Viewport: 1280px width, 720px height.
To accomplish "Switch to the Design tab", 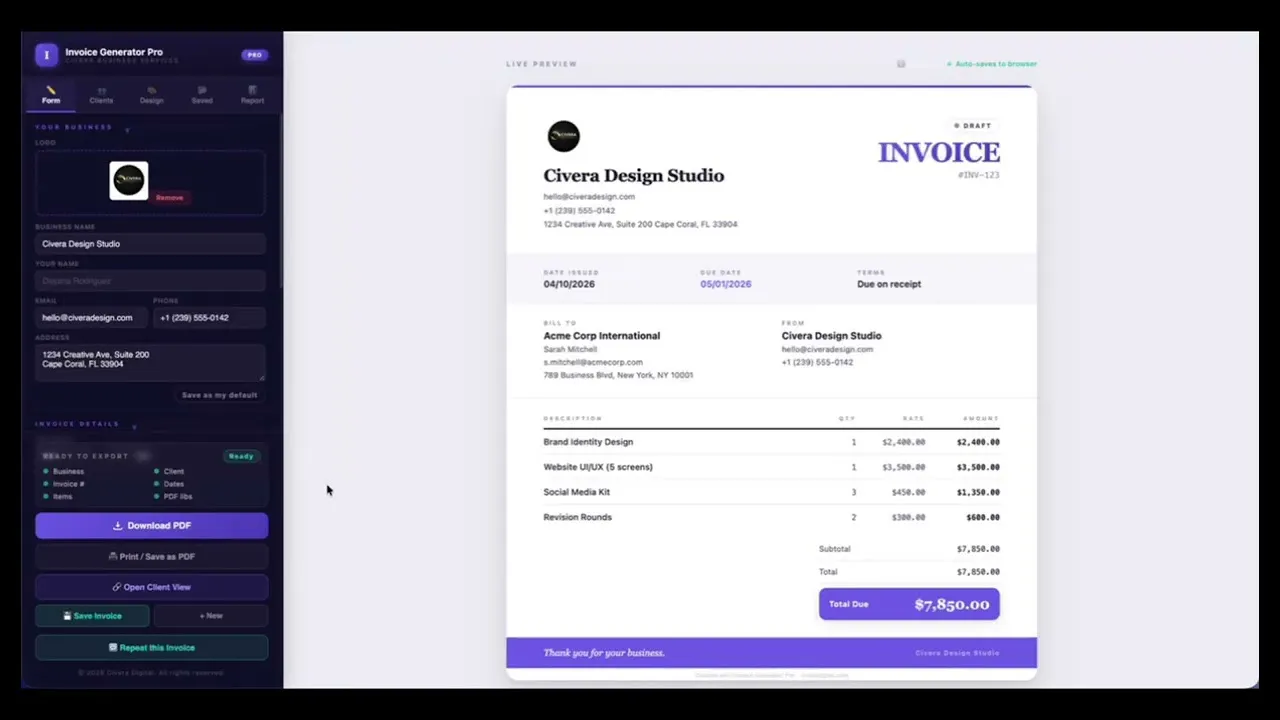I will point(152,96).
